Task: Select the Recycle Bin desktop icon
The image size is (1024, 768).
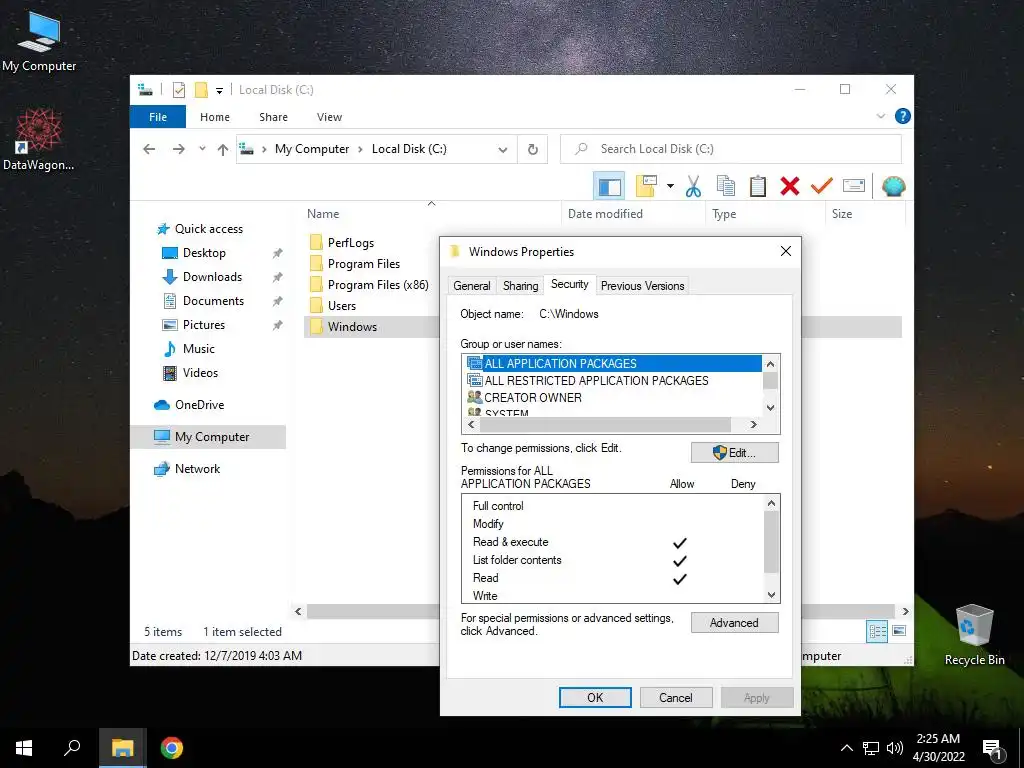Action: point(974,635)
